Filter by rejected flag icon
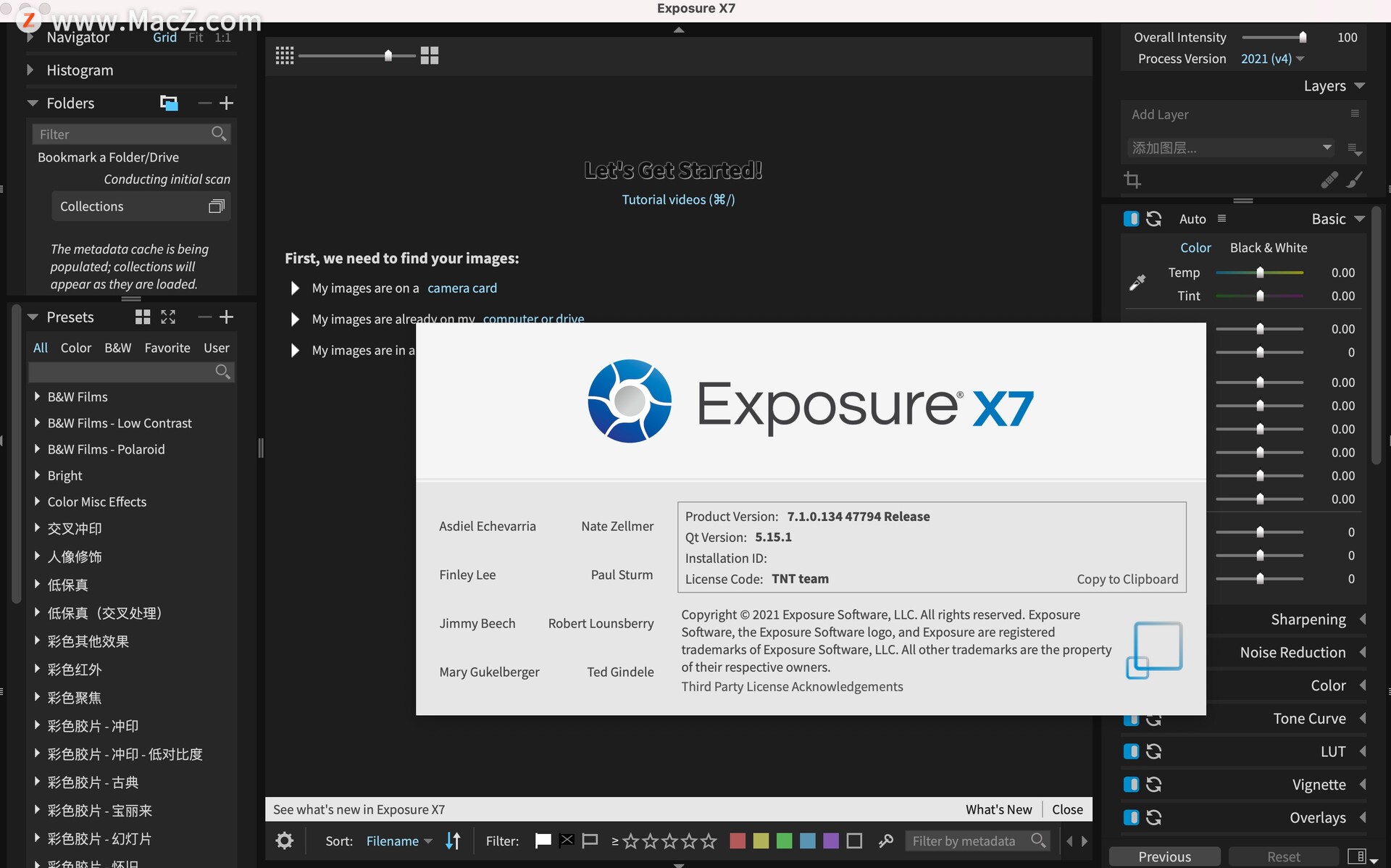 (567, 840)
